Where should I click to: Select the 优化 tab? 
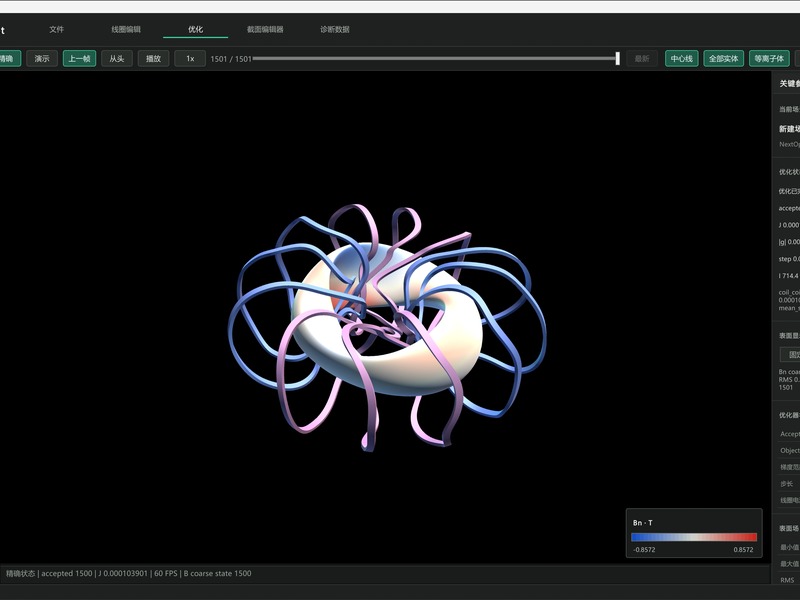[195, 30]
